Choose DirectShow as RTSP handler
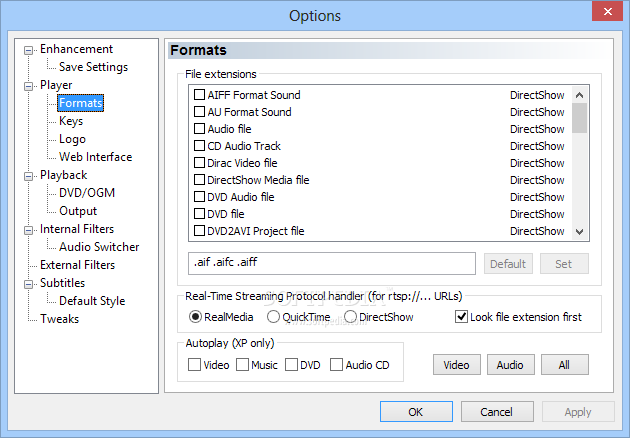This screenshot has height=438, width=630. click(x=350, y=317)
